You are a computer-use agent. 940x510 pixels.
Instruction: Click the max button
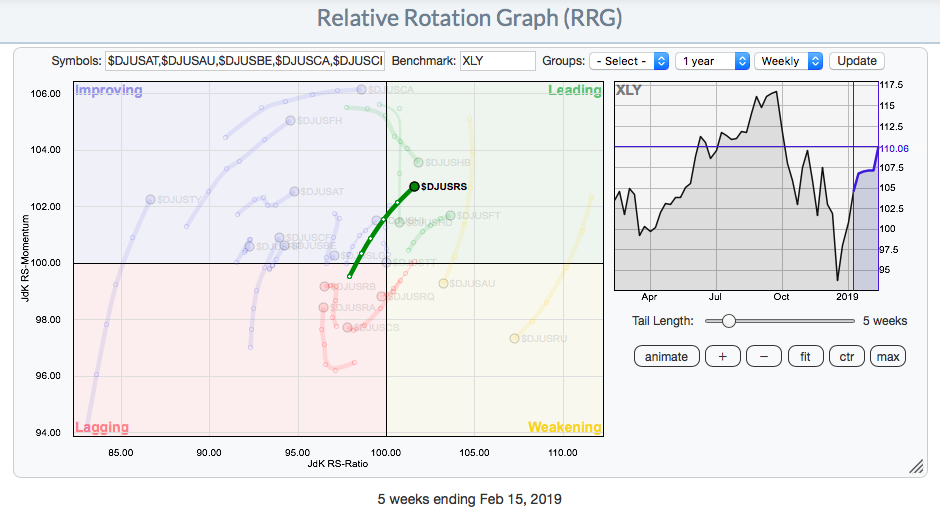click(887, 356)
